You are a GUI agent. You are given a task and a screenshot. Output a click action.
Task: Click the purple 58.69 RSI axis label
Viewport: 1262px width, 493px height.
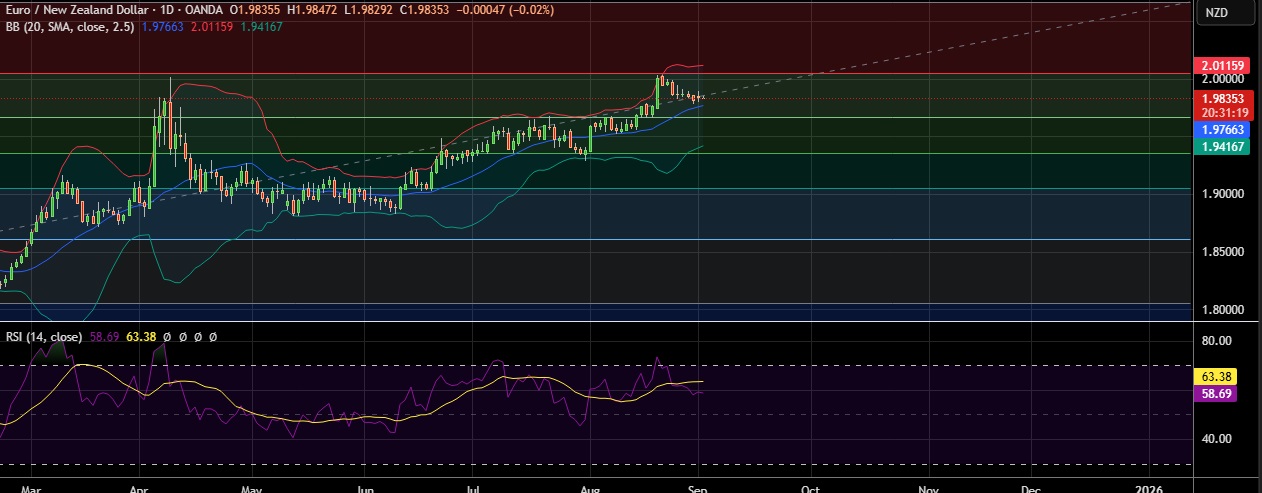1216,394
